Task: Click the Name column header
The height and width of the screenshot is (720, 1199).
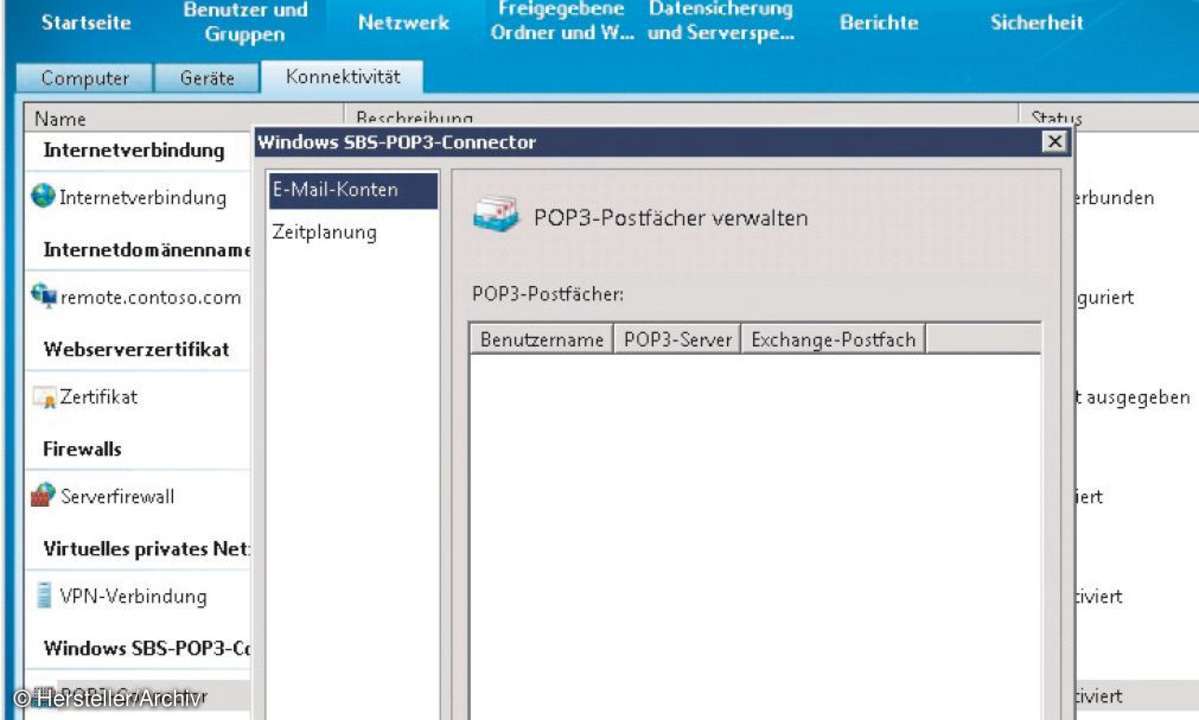Action: tap(184, 118)
